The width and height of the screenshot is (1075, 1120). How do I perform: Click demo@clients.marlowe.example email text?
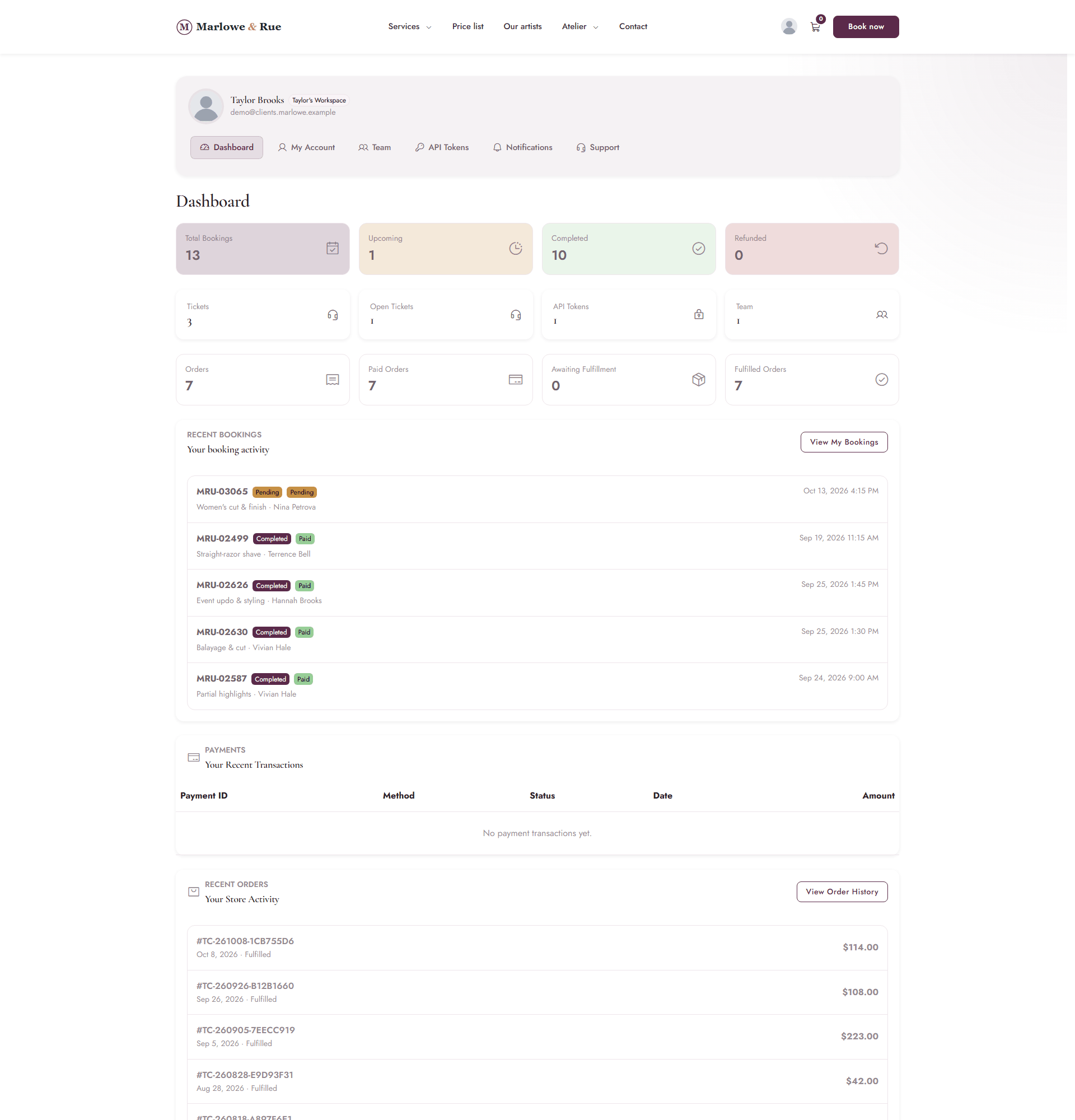(x=283, y=113)
